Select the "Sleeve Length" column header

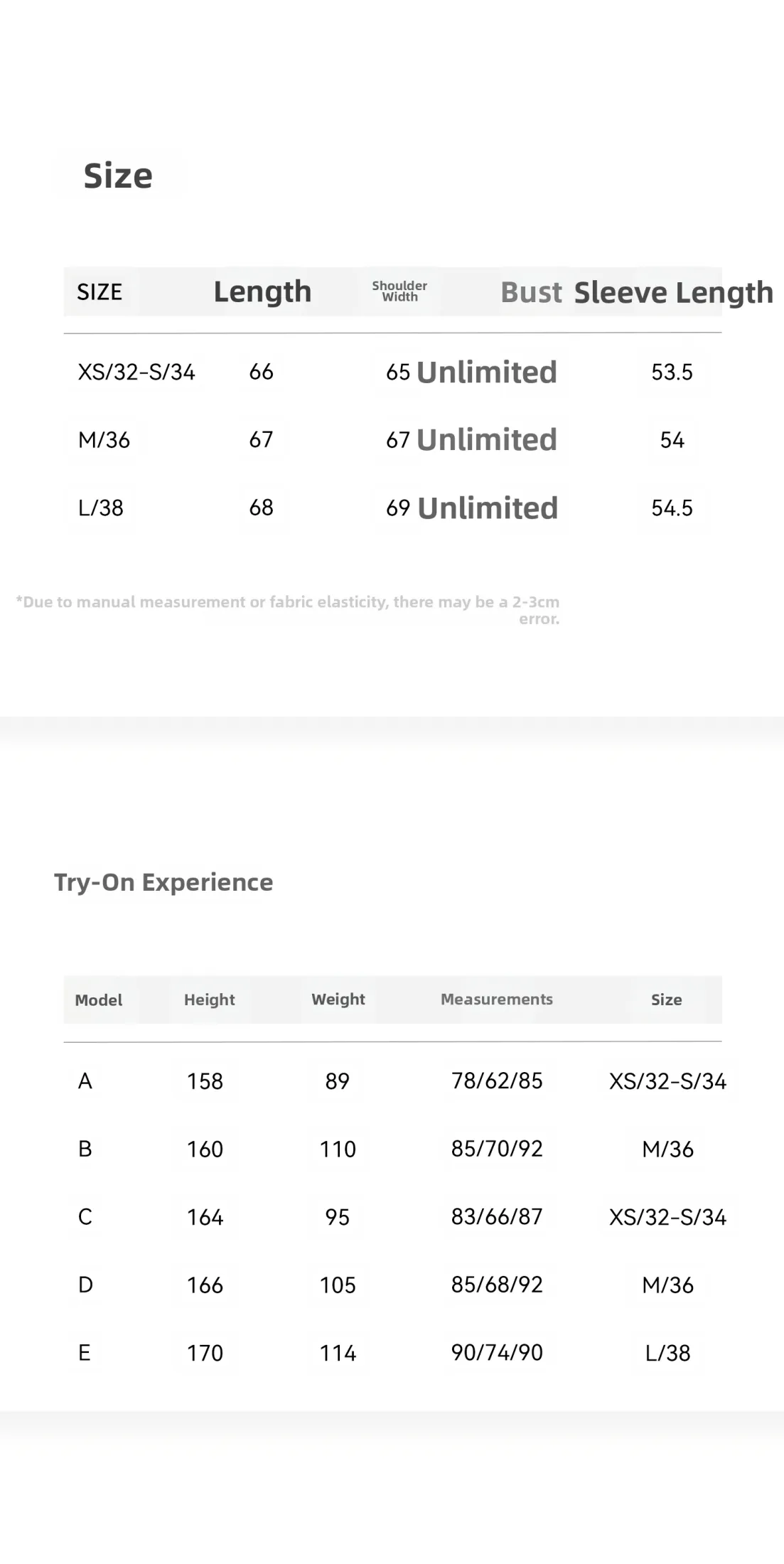(673, 292)
